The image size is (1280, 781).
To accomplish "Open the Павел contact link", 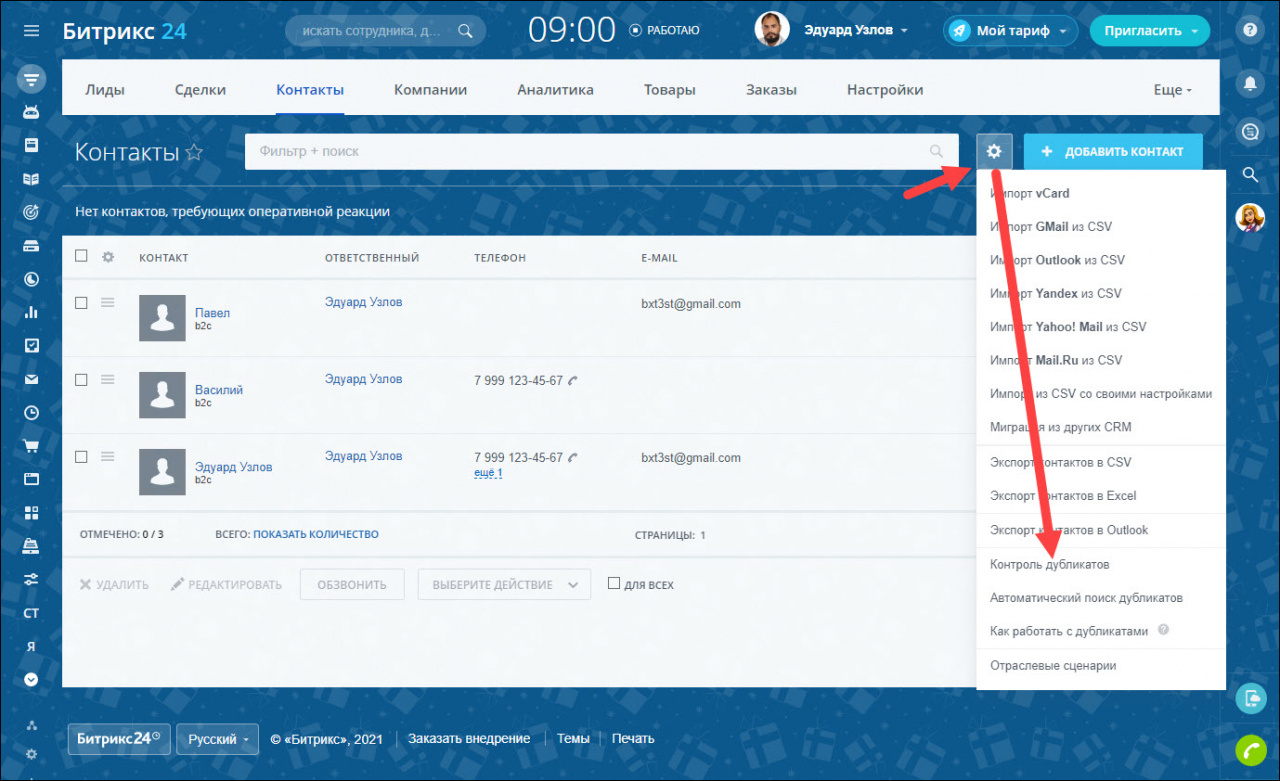I will [x=212, y=313].
